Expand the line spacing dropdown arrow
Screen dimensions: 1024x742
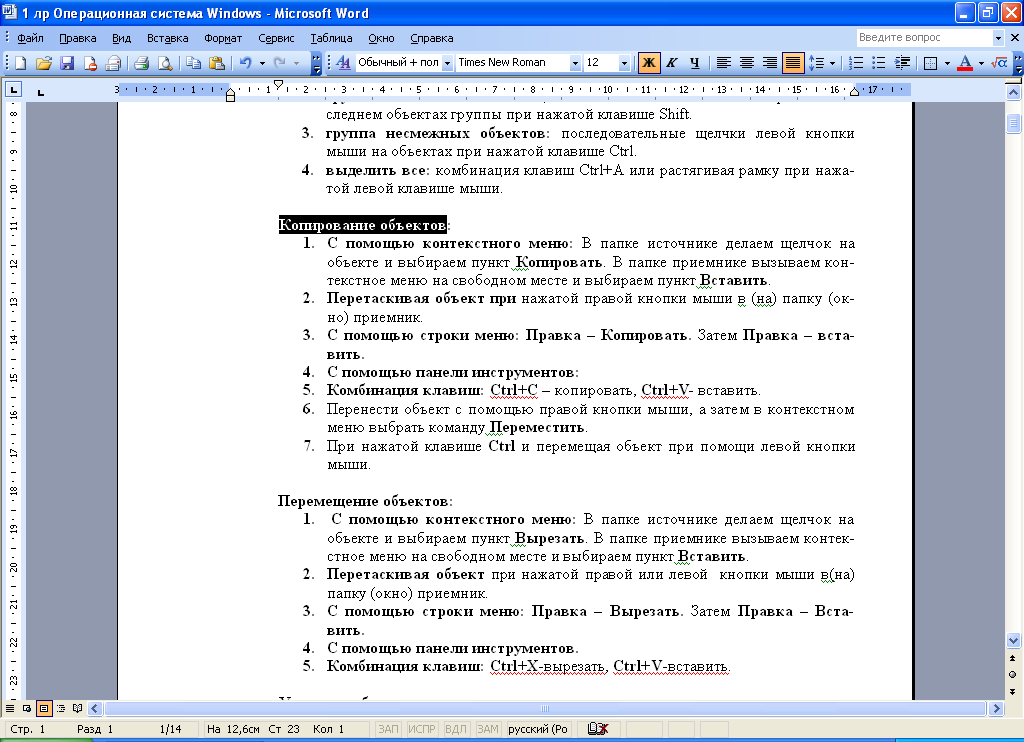[832, 63]
